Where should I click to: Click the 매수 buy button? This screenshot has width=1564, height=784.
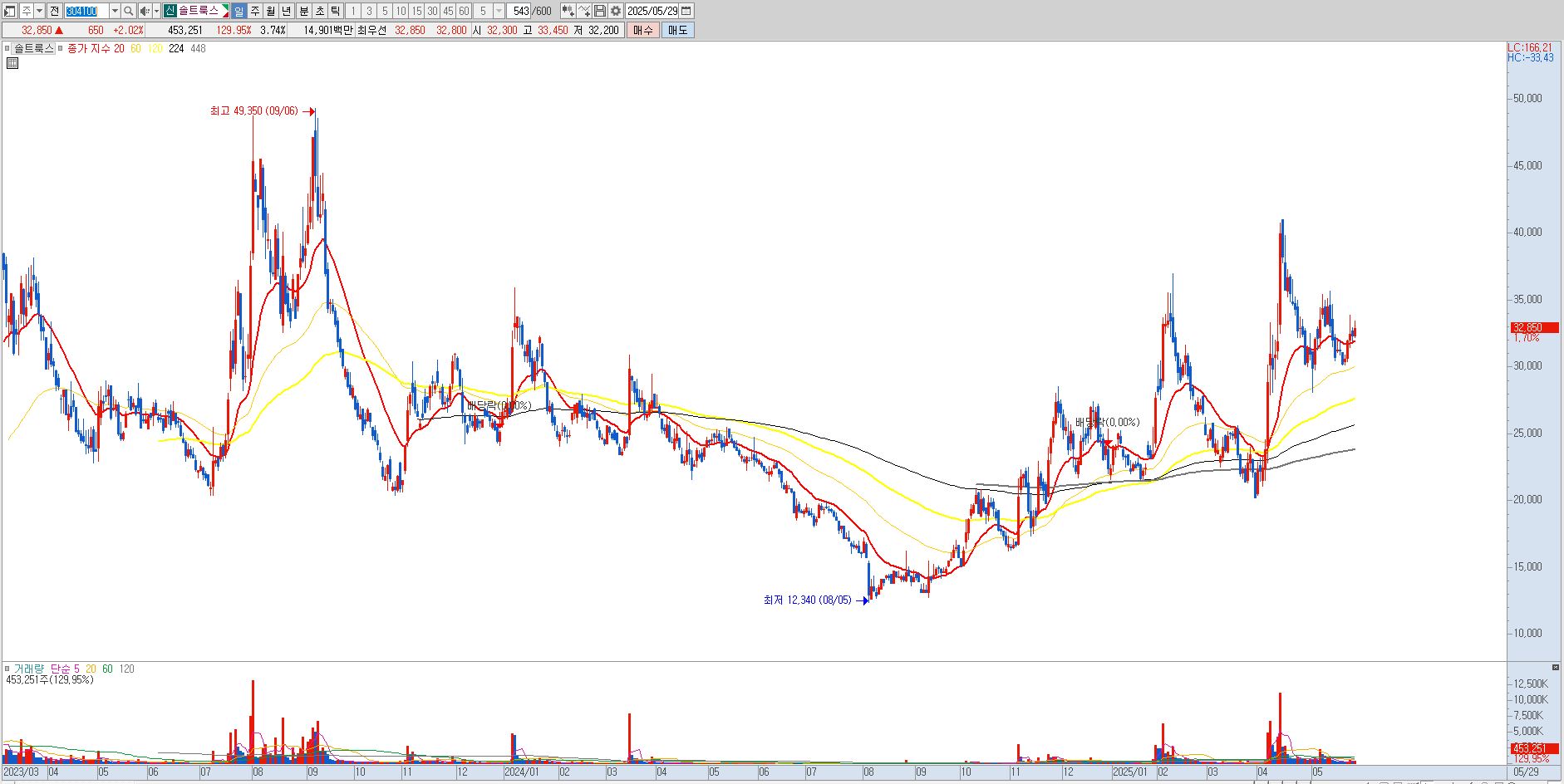coord(642,30)
